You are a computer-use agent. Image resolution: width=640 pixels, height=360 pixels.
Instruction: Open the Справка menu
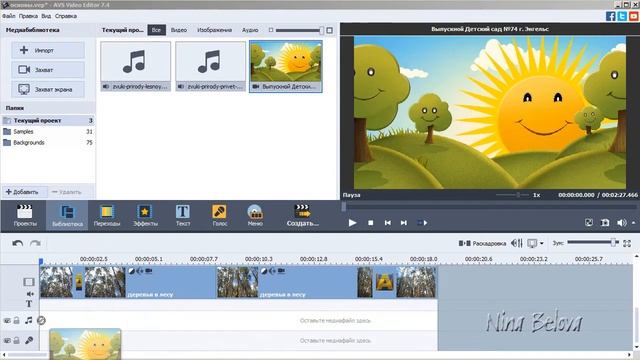[66, 16]
